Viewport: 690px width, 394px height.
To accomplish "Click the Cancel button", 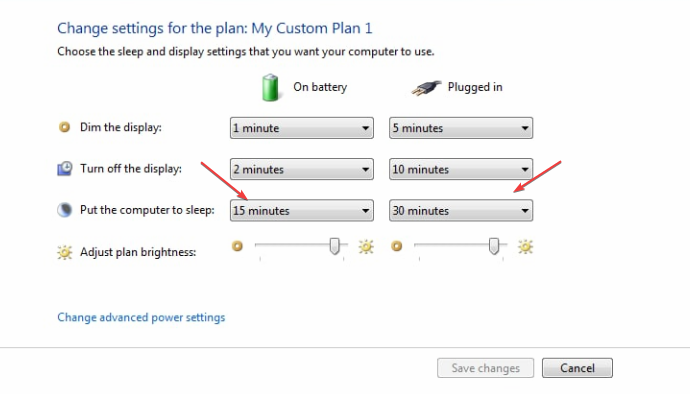I will coord(577,368).
